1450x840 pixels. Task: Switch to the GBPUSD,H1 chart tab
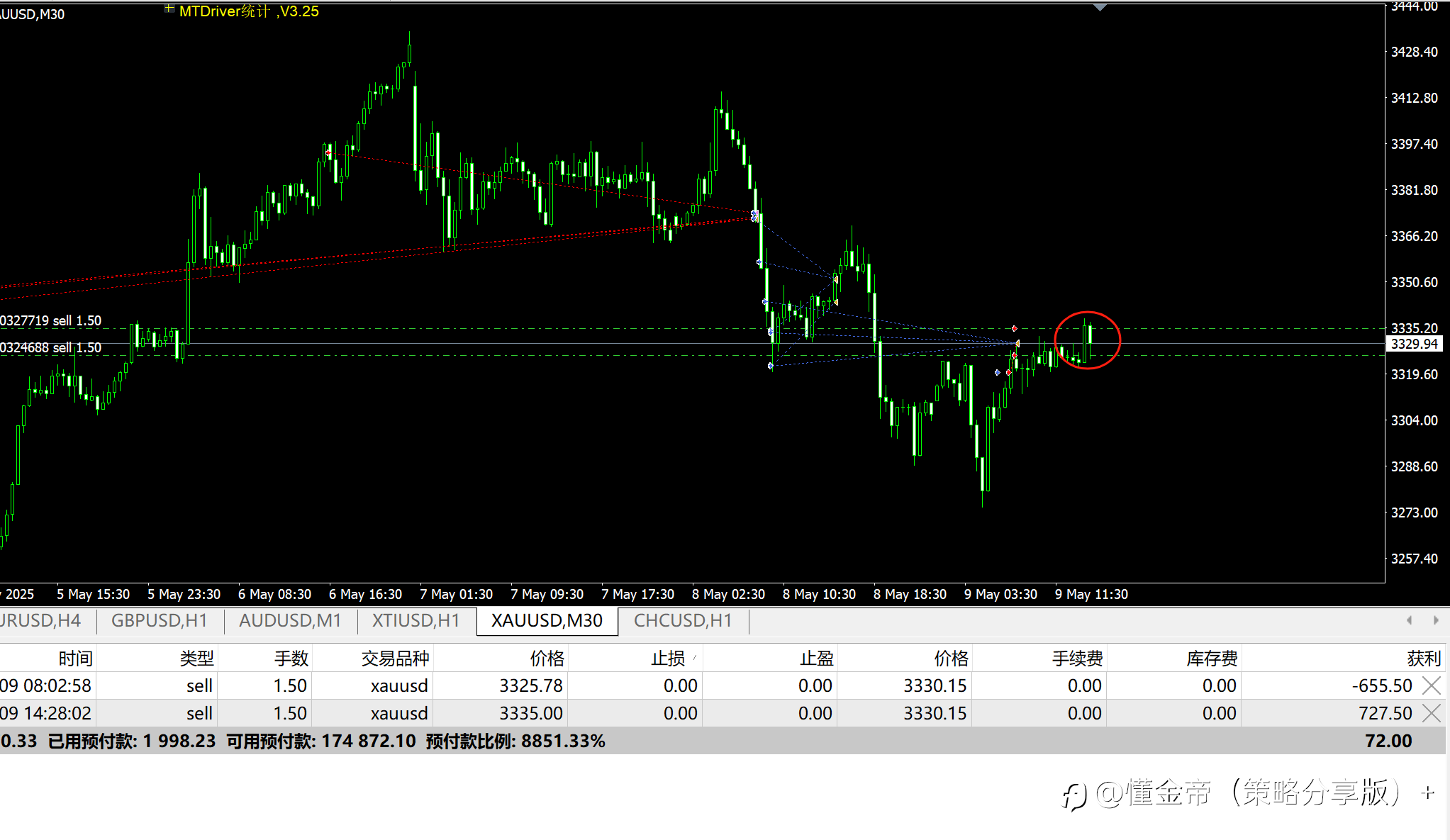click(159, 620)
